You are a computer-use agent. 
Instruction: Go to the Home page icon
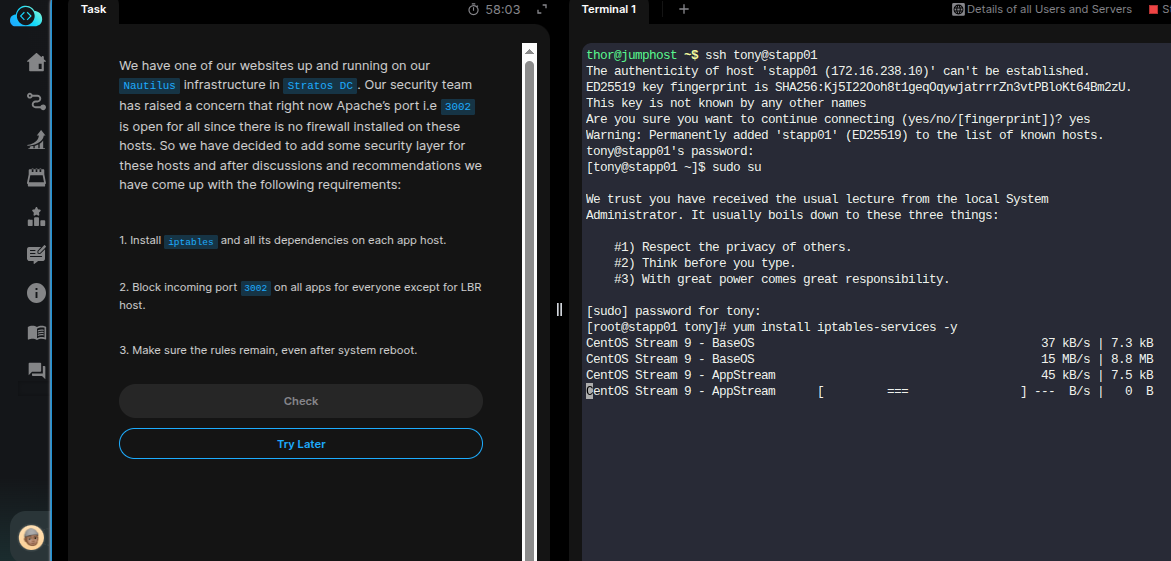[x=36, y=63]
